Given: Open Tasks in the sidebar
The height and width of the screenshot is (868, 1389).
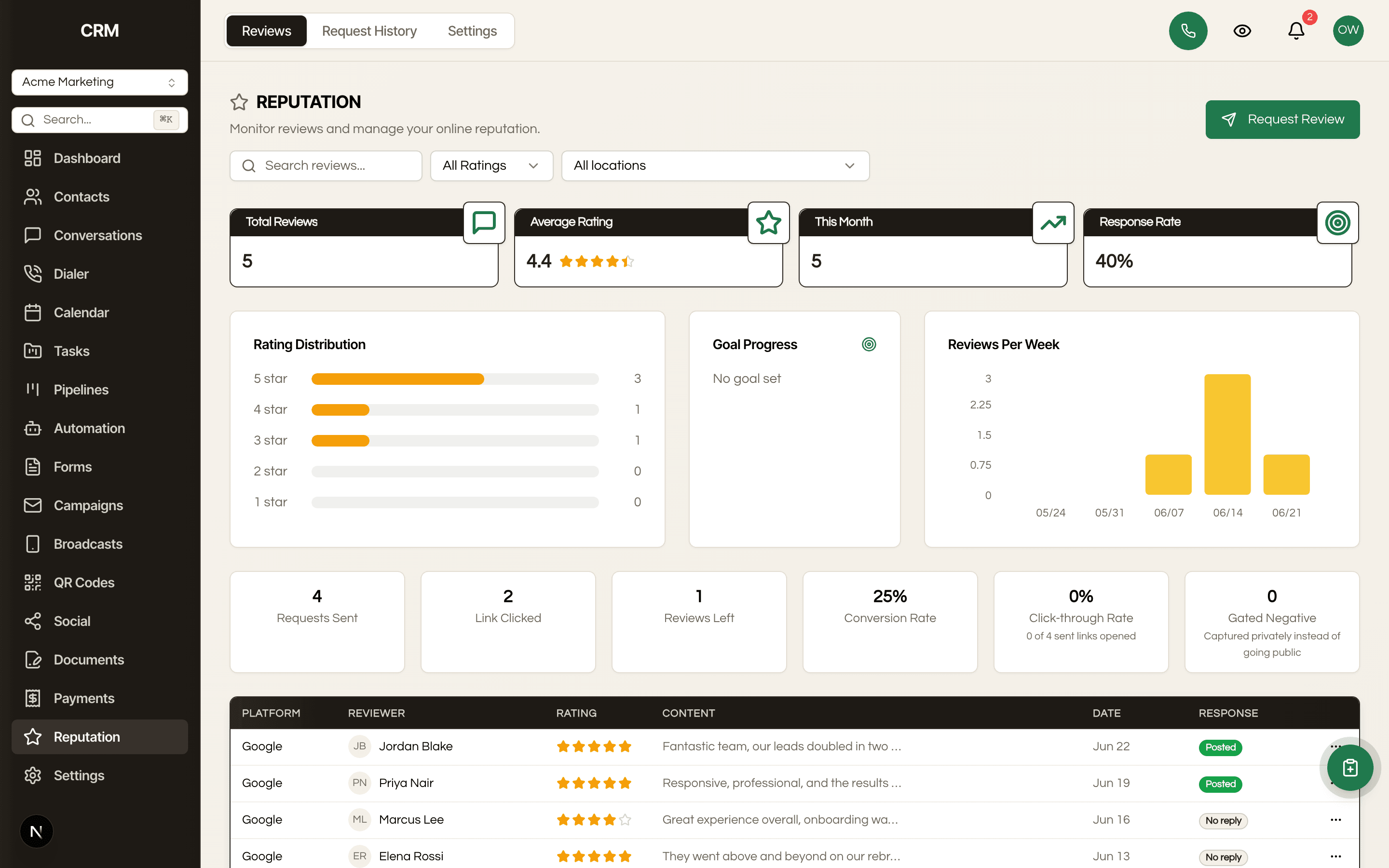Looking at the screenshot, I should click(x=99, y=351).
